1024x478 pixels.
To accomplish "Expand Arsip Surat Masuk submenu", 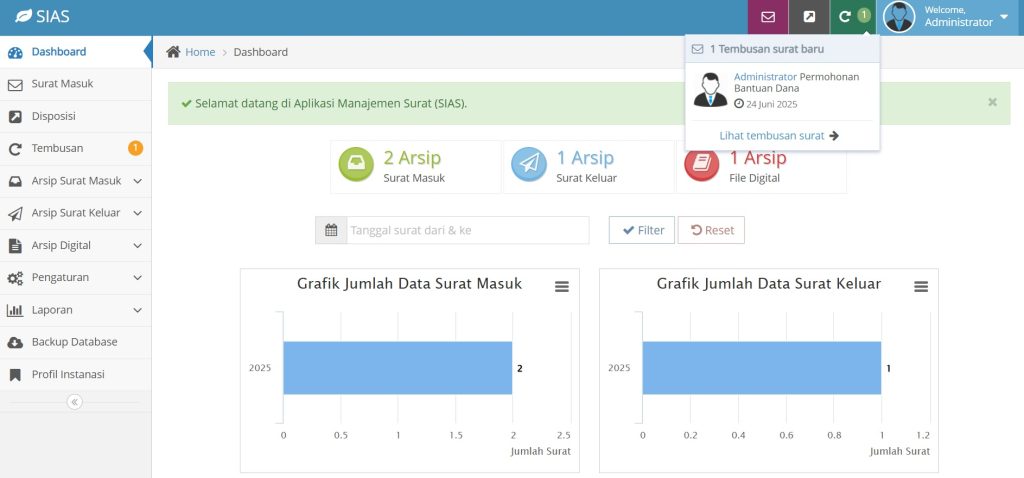I will pos(76,181).
